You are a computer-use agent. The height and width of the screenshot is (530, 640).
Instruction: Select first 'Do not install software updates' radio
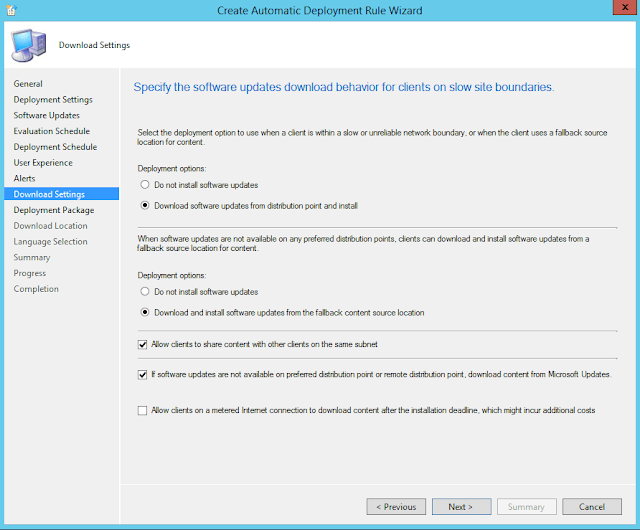145,185
